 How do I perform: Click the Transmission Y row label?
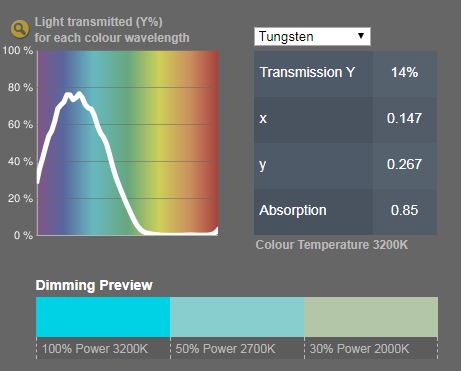pos(307,72)
